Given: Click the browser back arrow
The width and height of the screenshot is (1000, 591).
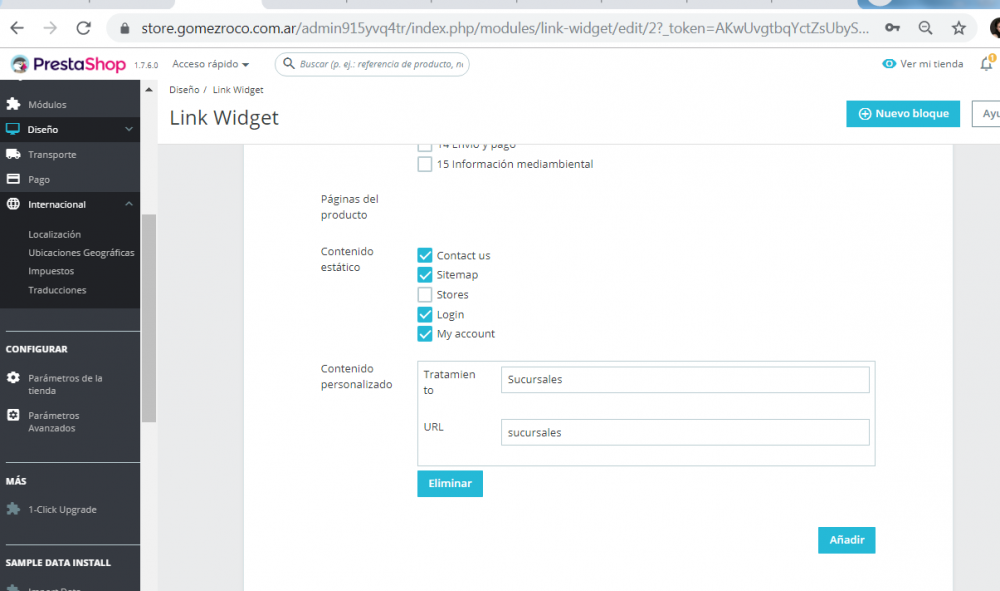Looking at the screenshot, I should click(17, 28).
